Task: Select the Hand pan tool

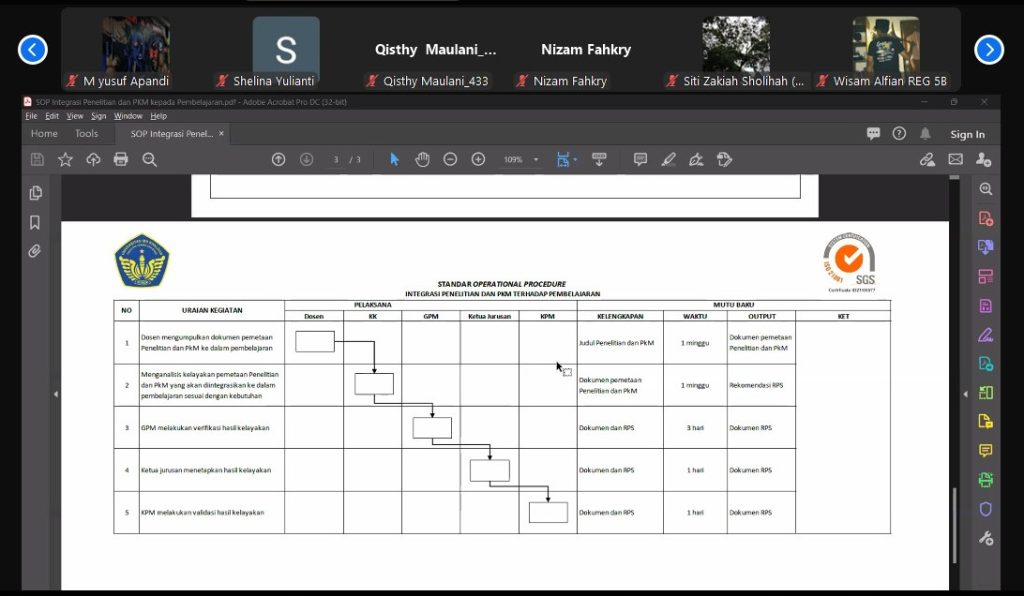Action: pyautogui.click(x=422, y=160)
